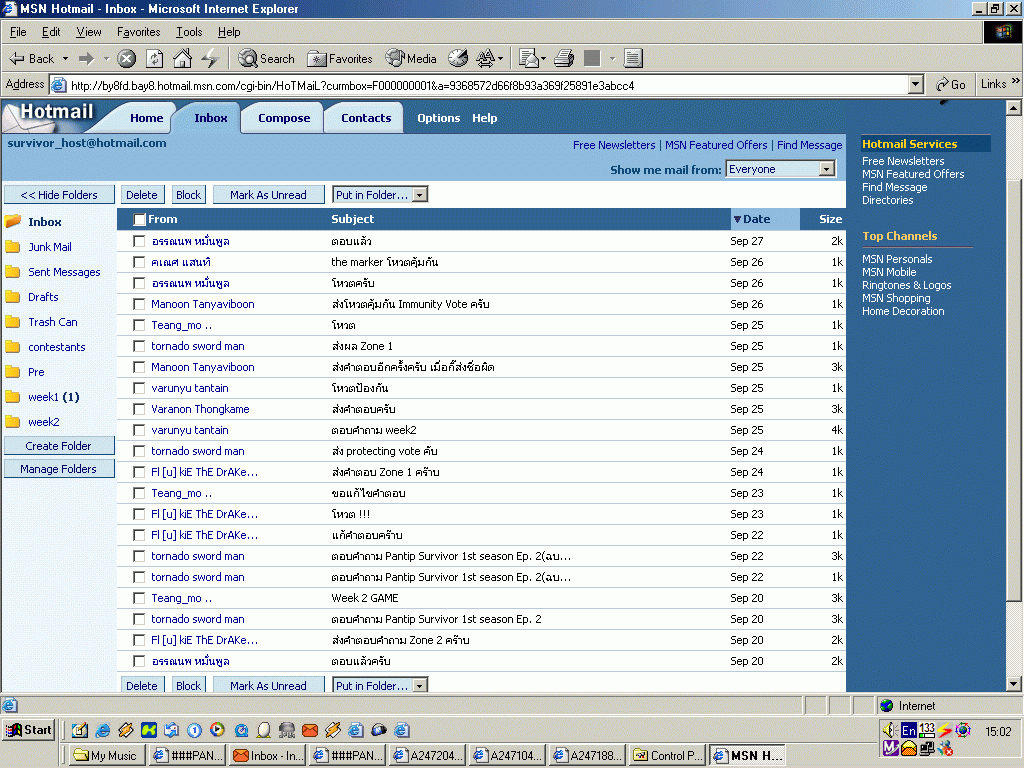The height and width of the screenshot is (768, 1024).
Task: Launch Internet Explorer from the Quick Launch bar
Action: (103, 730)
